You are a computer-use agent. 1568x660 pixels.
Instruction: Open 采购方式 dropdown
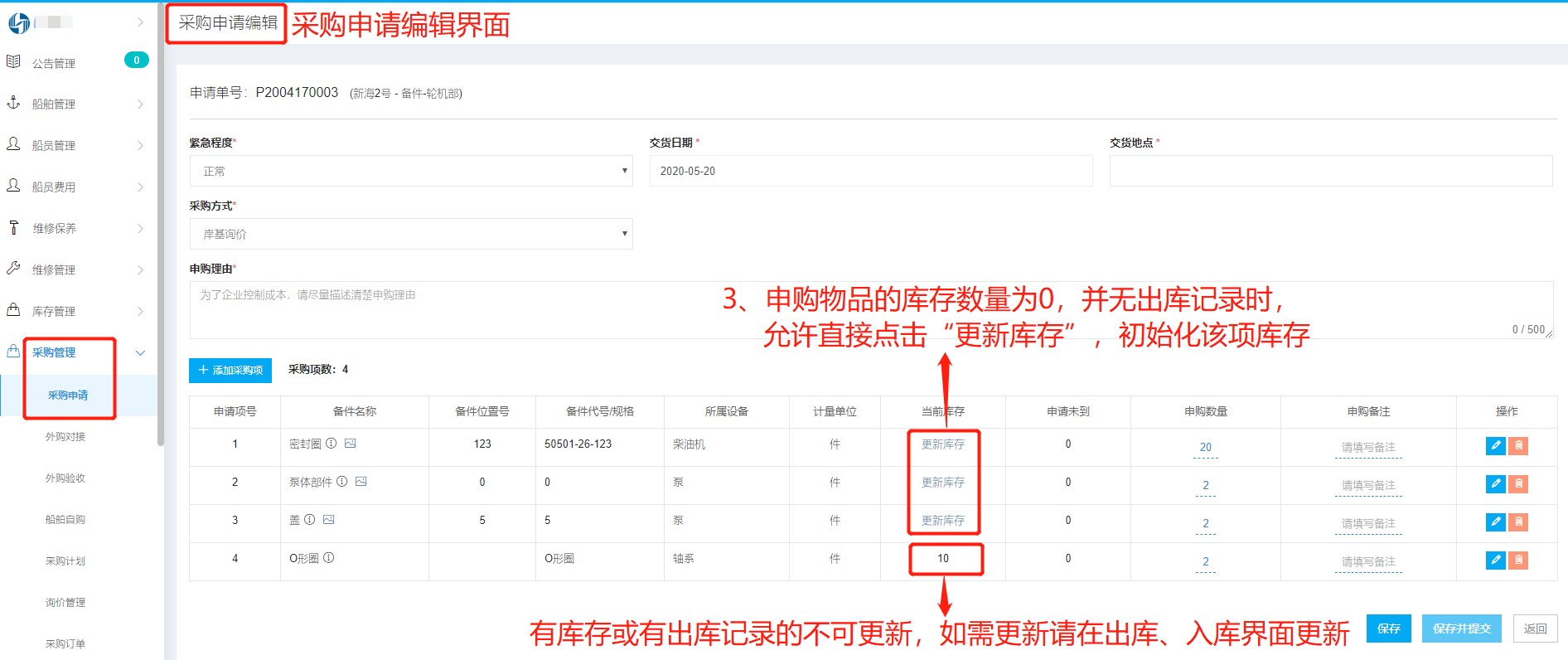tap(411, 234)
